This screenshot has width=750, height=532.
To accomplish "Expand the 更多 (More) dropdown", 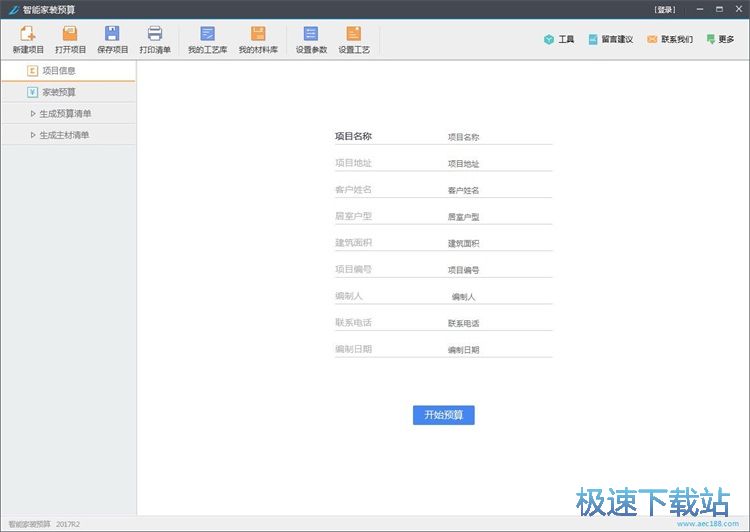I will point(720,40).
